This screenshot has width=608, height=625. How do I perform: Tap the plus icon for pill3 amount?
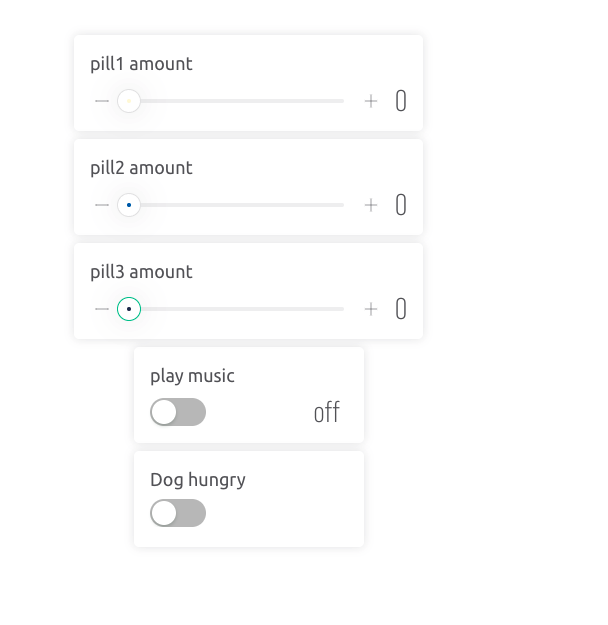click(x=371, y=309)
